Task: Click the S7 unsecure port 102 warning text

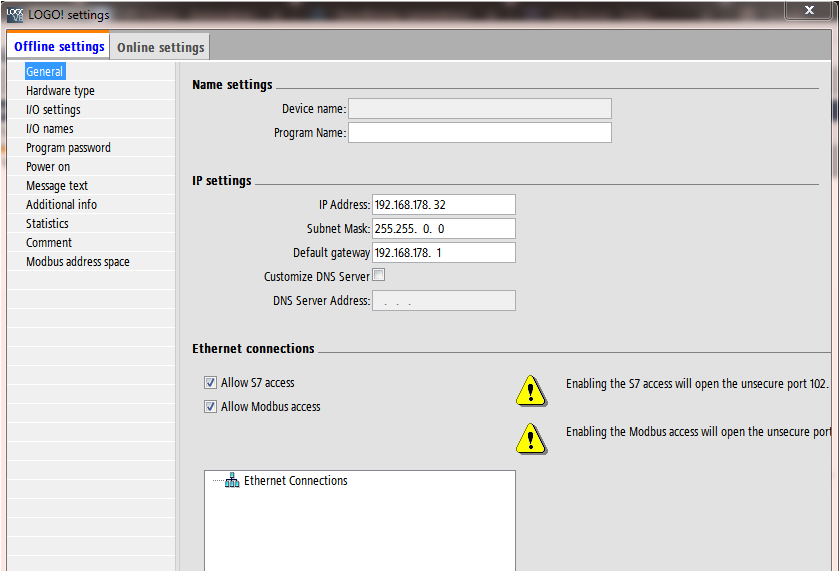Action: 697,383
